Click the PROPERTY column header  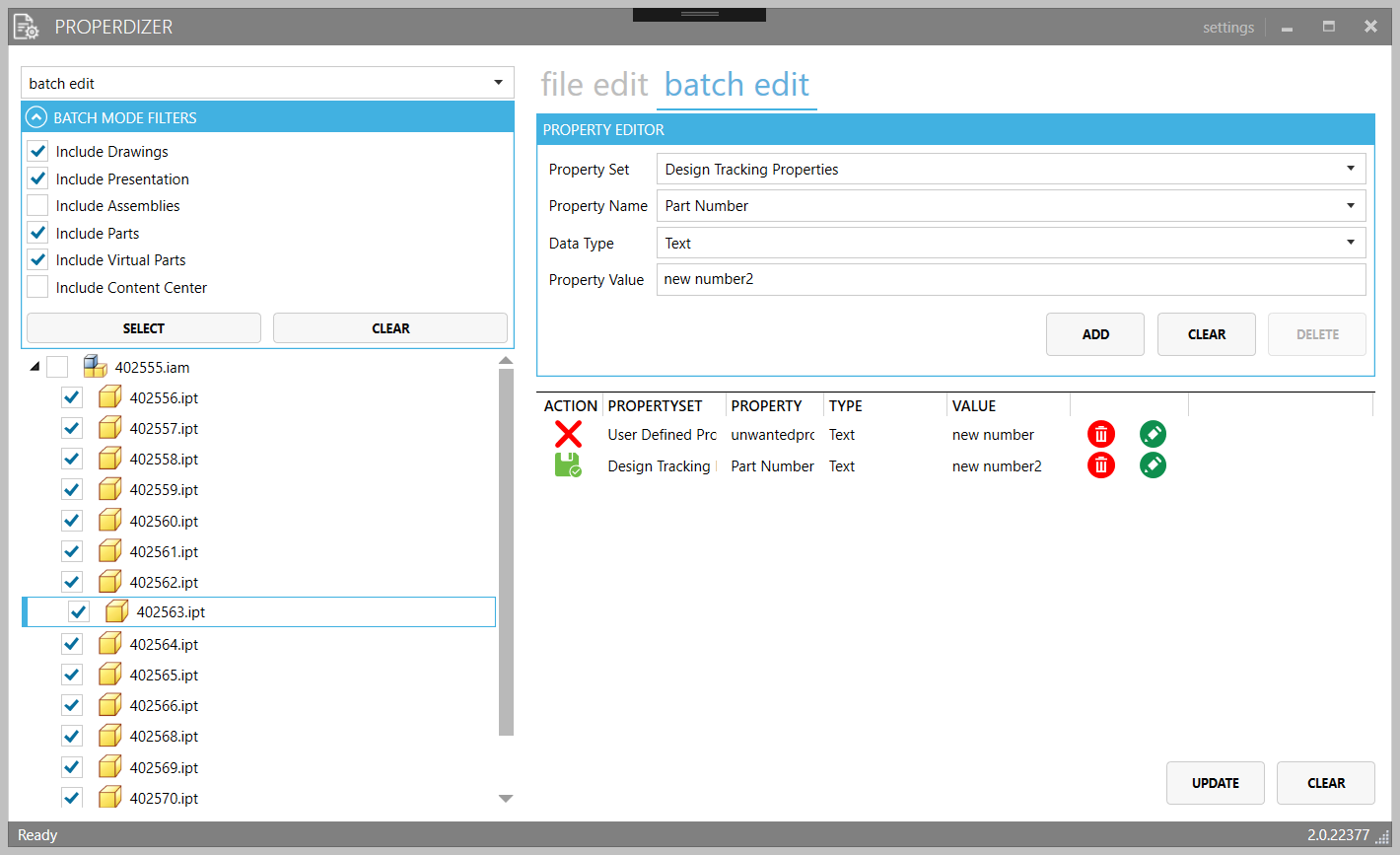point(766,406)
